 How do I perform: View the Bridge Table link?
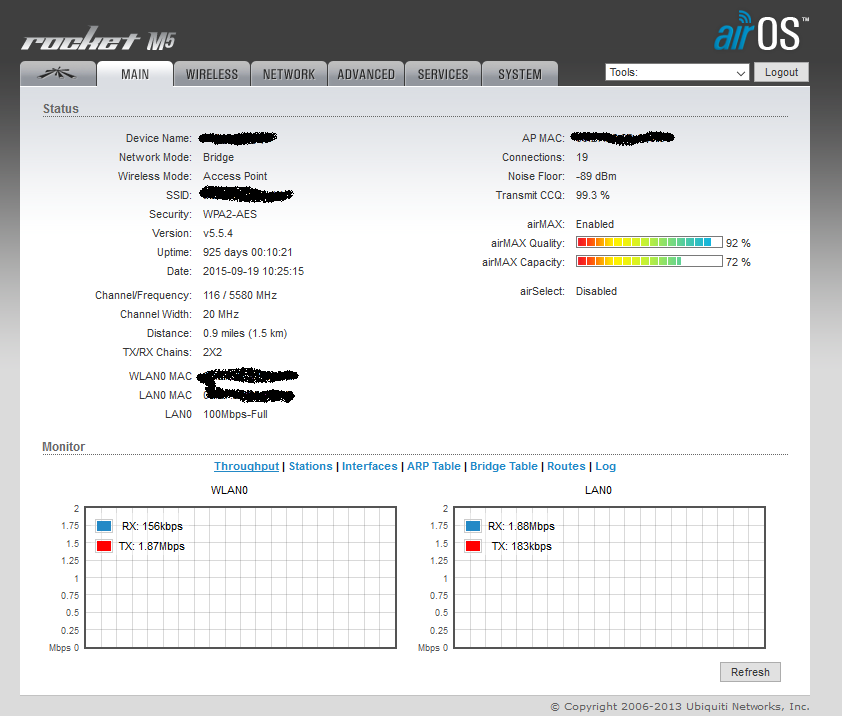tap(504, 466)
